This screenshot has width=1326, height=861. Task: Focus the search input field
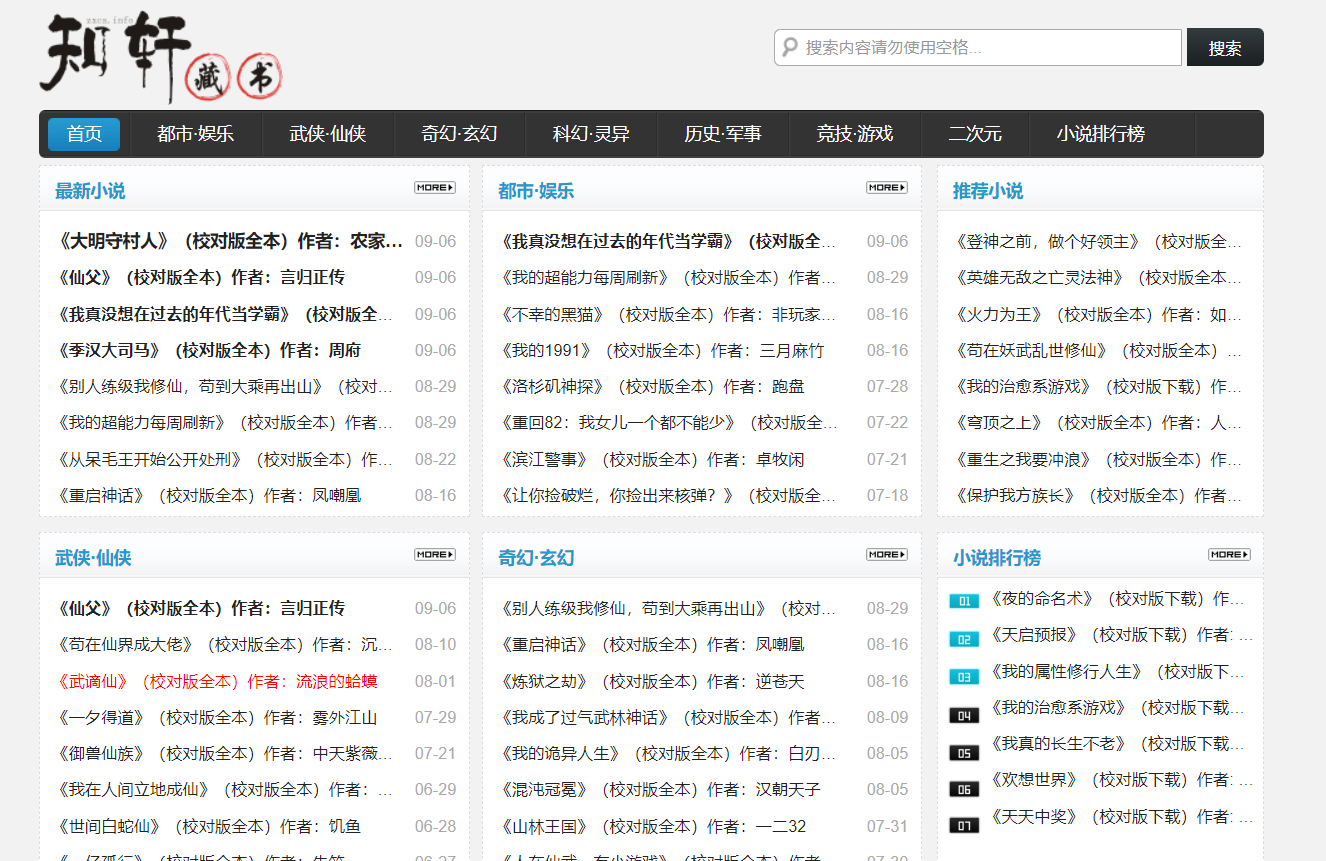(x=978, y=47)
